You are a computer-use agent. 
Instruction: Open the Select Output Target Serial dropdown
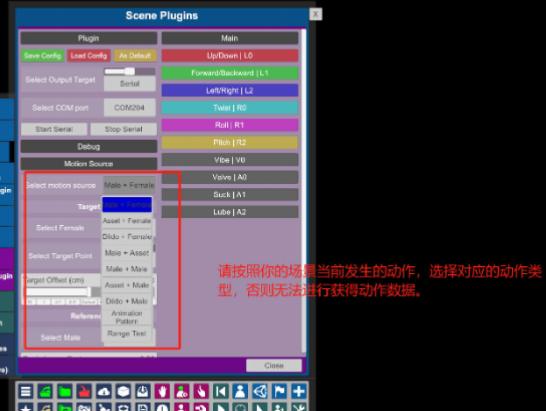(130, 84)
